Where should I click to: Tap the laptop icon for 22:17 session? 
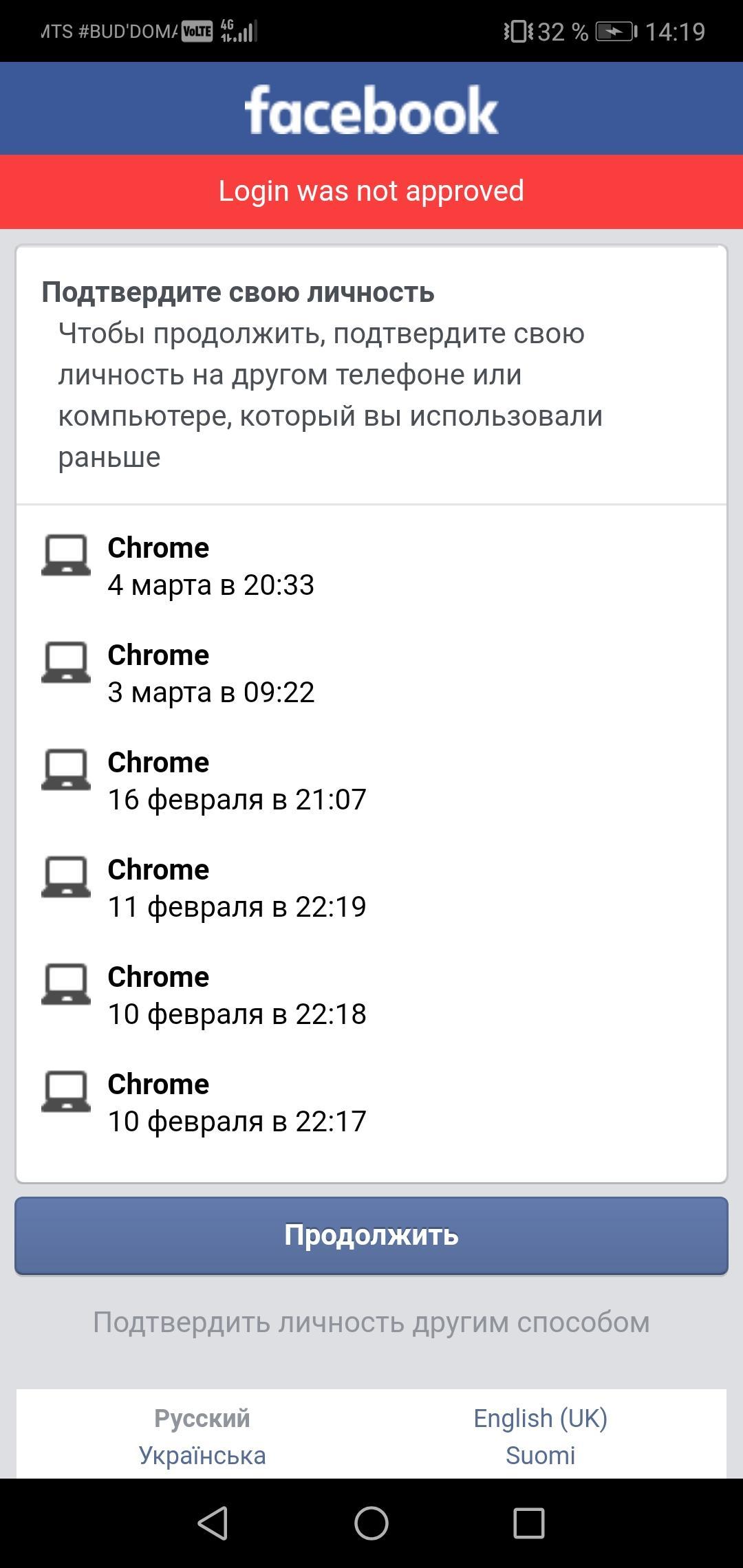coord(66,1091)
